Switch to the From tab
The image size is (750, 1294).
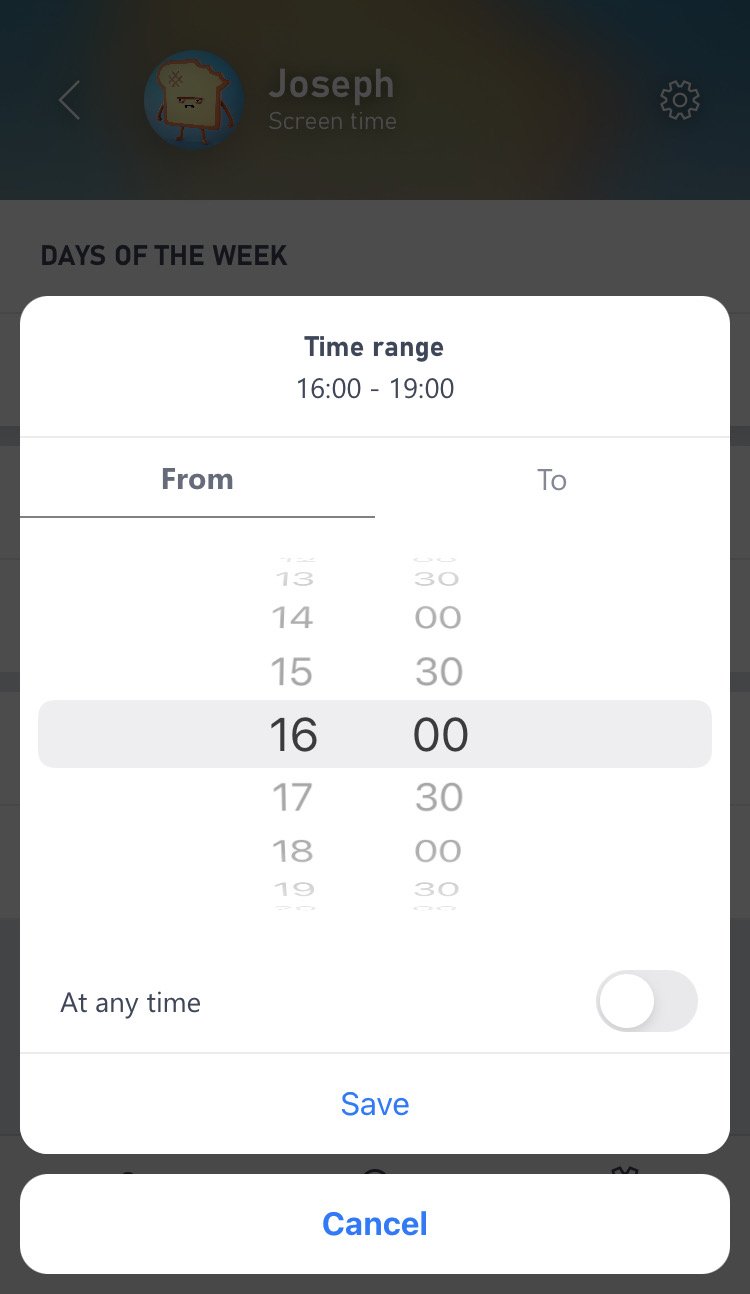pos(197,480)
